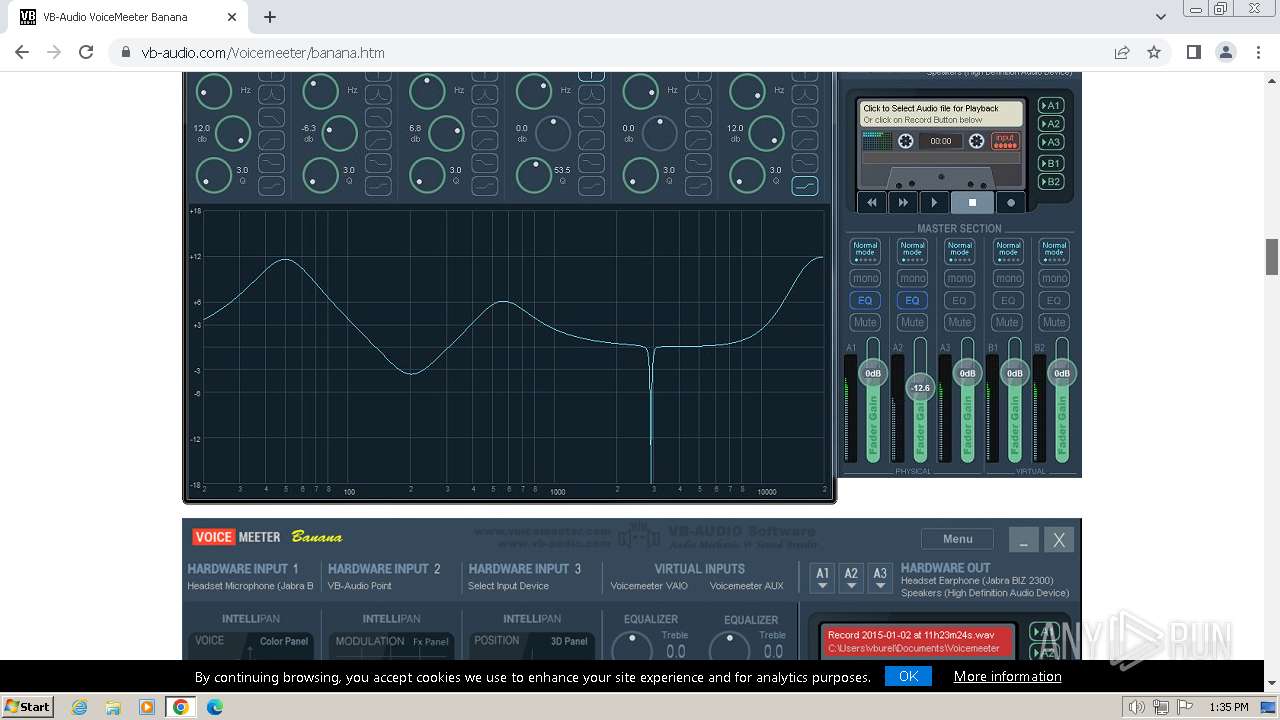Switch B2 bus Normal mode
The height and width of the screenshot is (720, 1280).
pyautogui.click(x=1054, y=251)
